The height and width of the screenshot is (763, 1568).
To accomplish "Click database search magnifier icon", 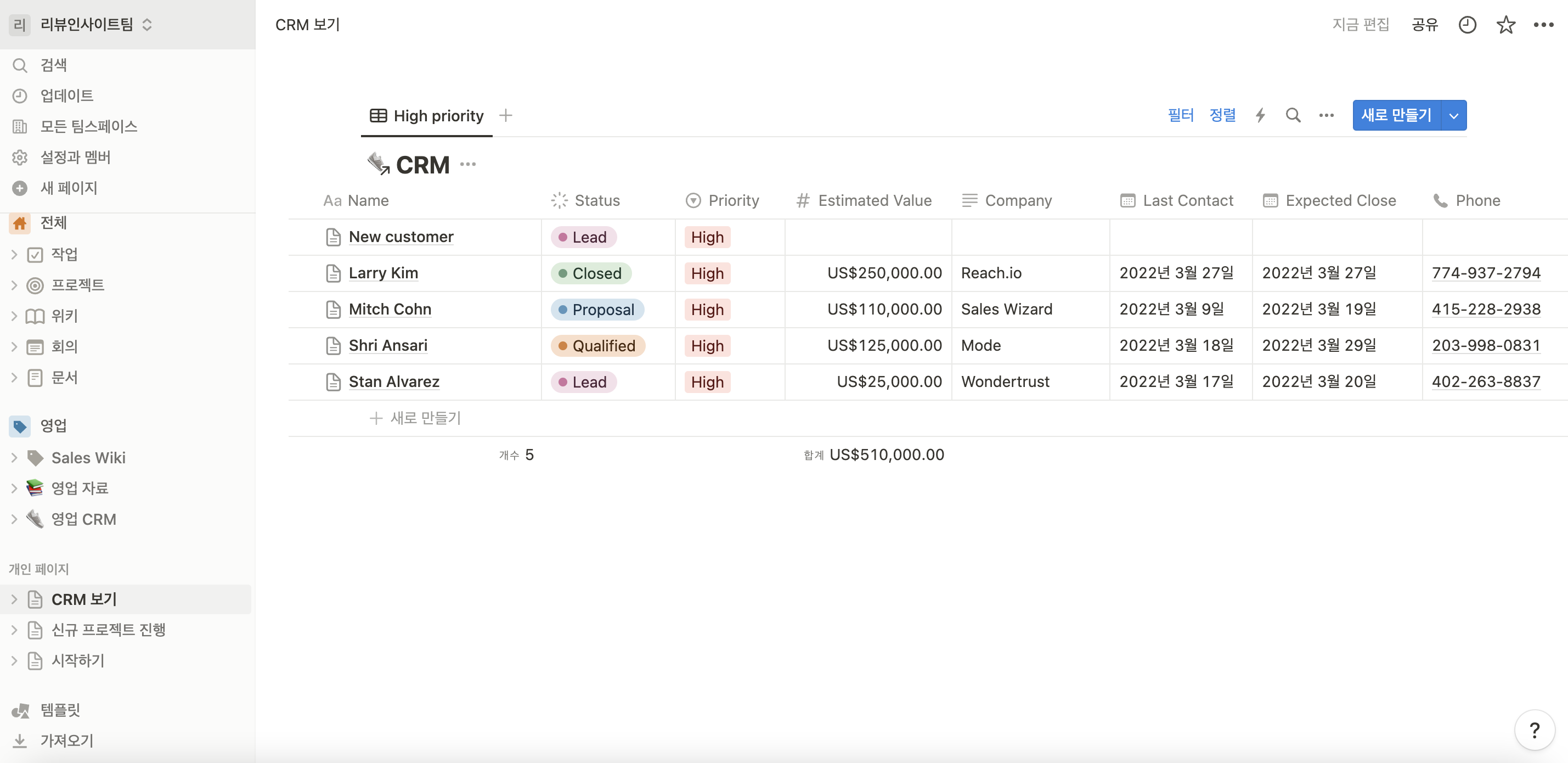I will [x=1293, y=115].
